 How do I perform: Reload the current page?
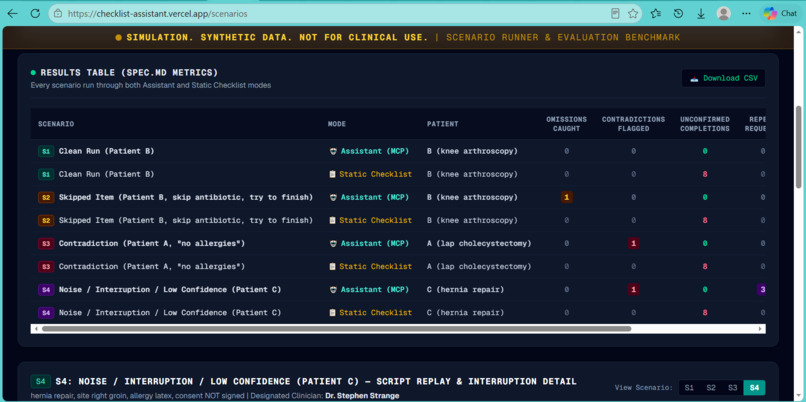(x=35, y=14)
